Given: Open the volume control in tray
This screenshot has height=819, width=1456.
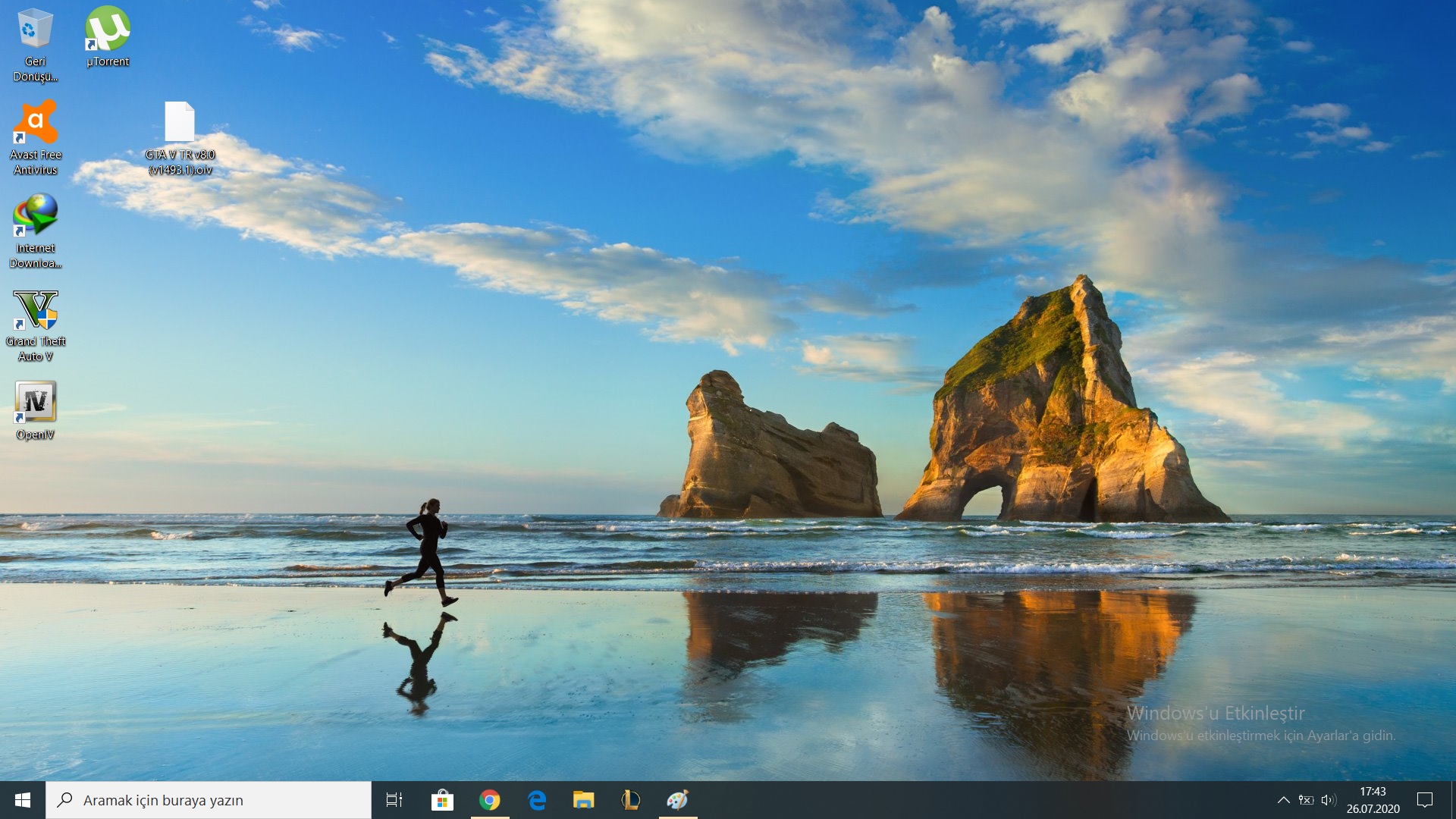Looking at the screenshot, I should pos(1328,800).
